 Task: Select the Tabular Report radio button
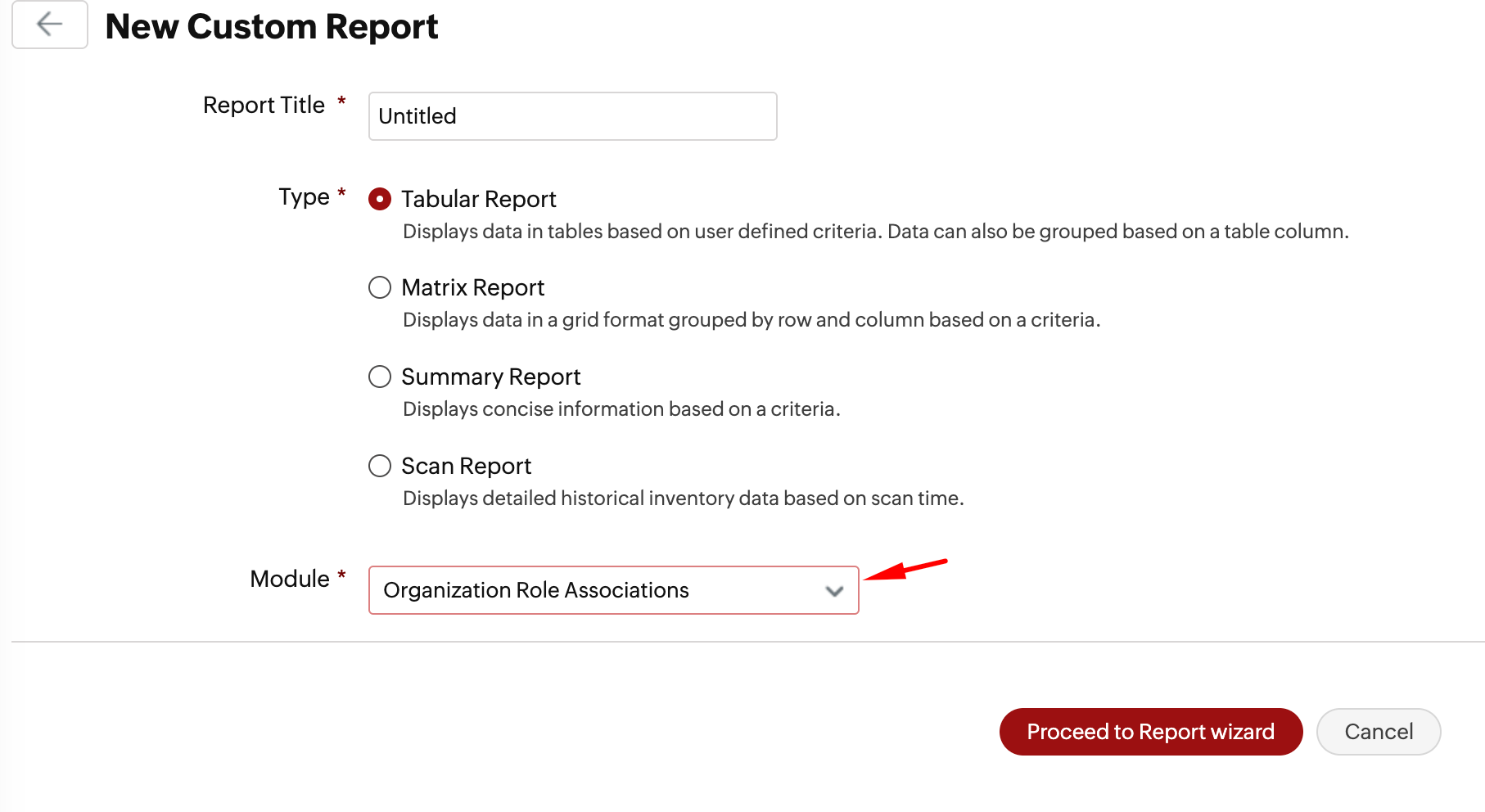380,199
